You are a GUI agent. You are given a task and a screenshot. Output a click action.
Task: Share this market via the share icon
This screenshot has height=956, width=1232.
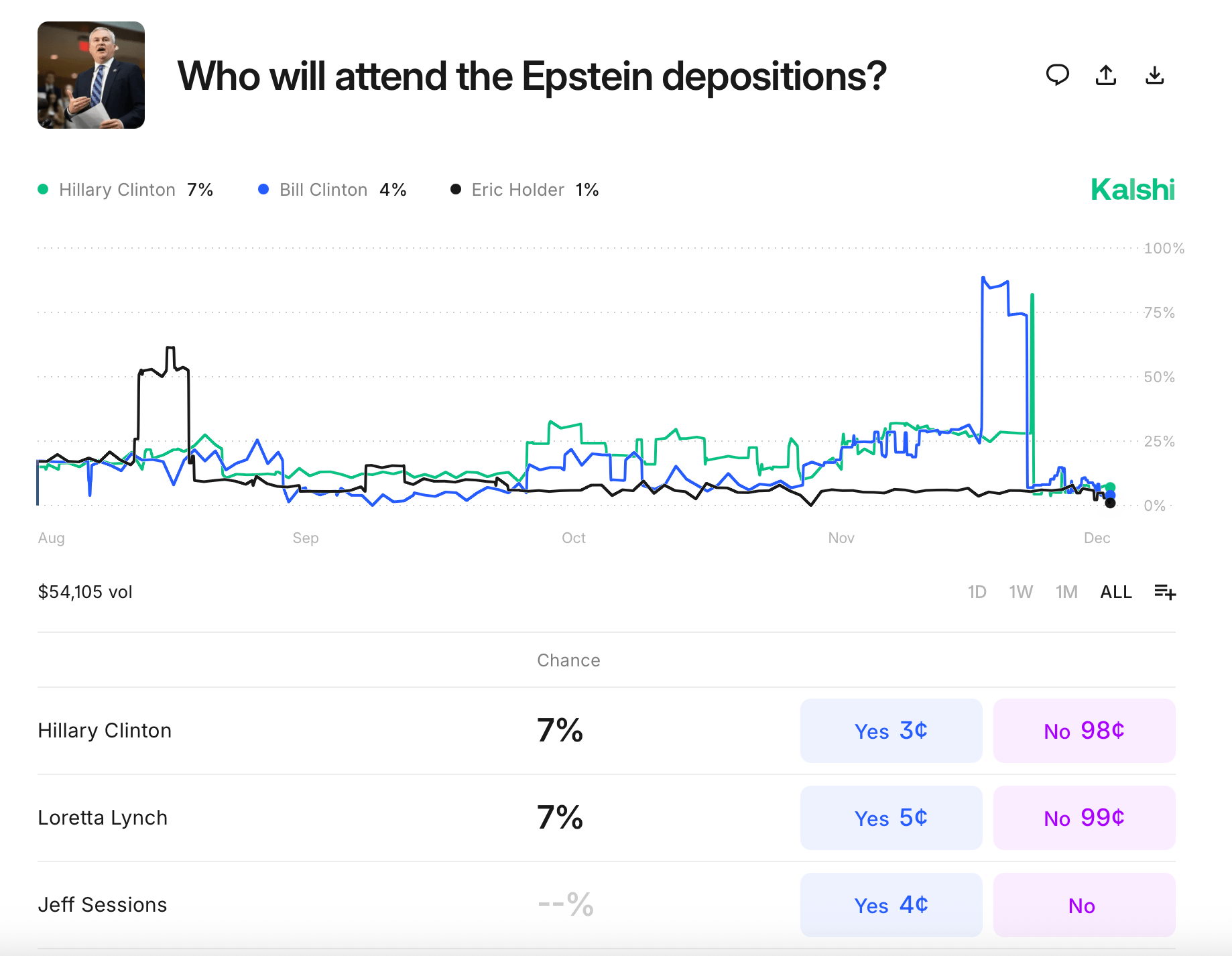pos(1106,76)
